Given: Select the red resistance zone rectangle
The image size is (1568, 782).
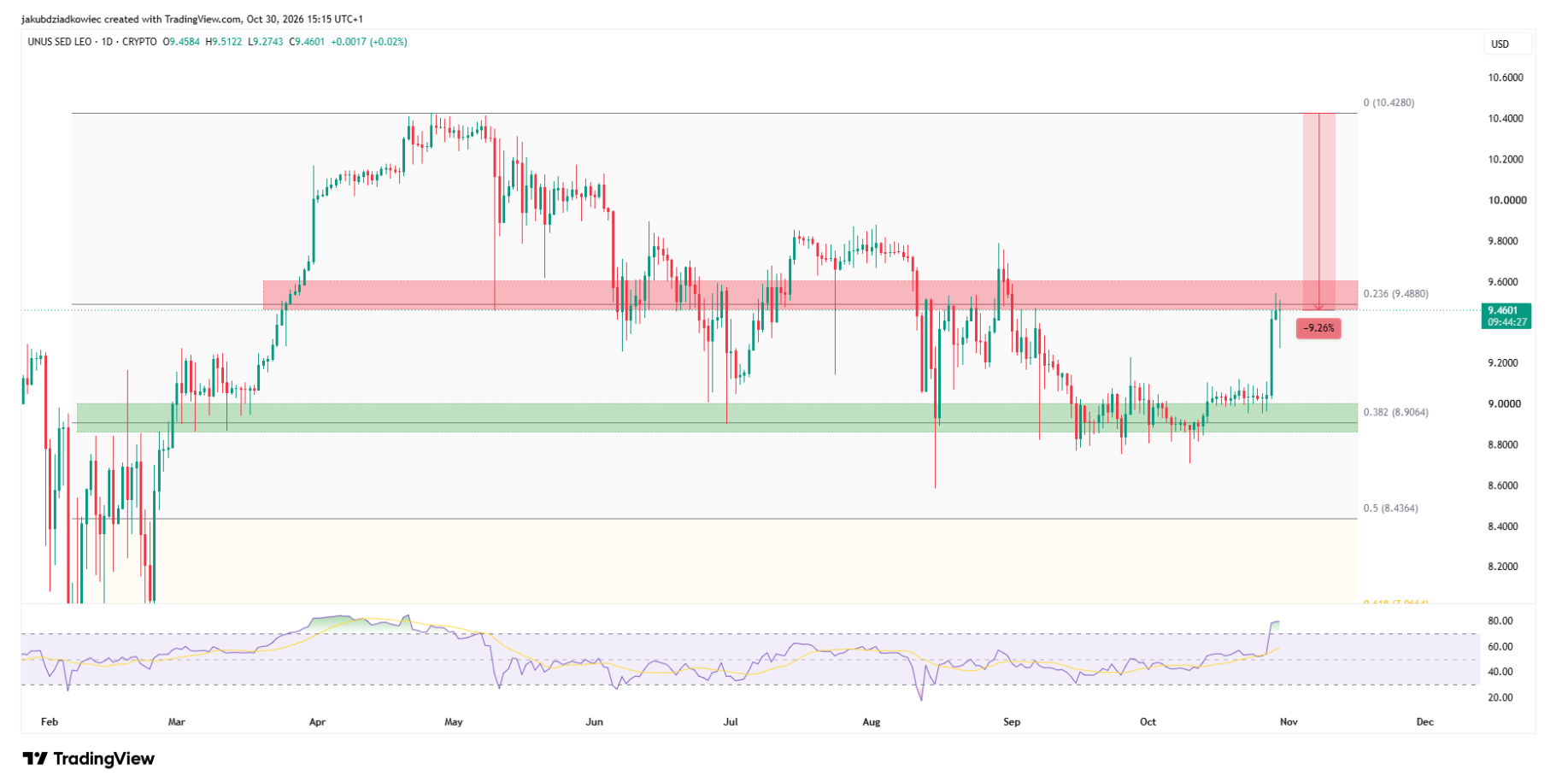Looking at the screenshot, I should (x=810, y=295).
